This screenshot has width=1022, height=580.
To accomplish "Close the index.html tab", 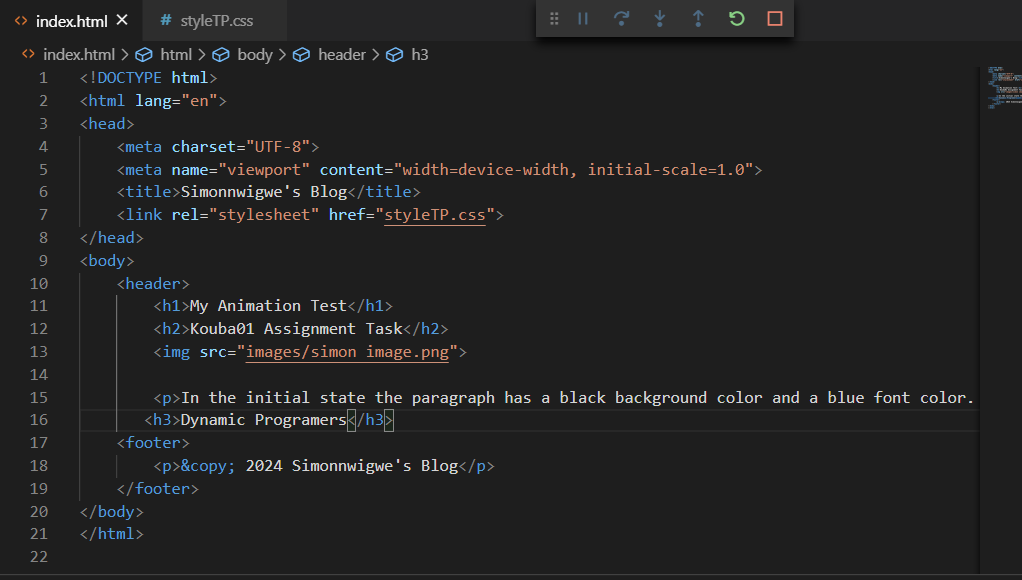I will pyautogui.click(x=122, y=20).
